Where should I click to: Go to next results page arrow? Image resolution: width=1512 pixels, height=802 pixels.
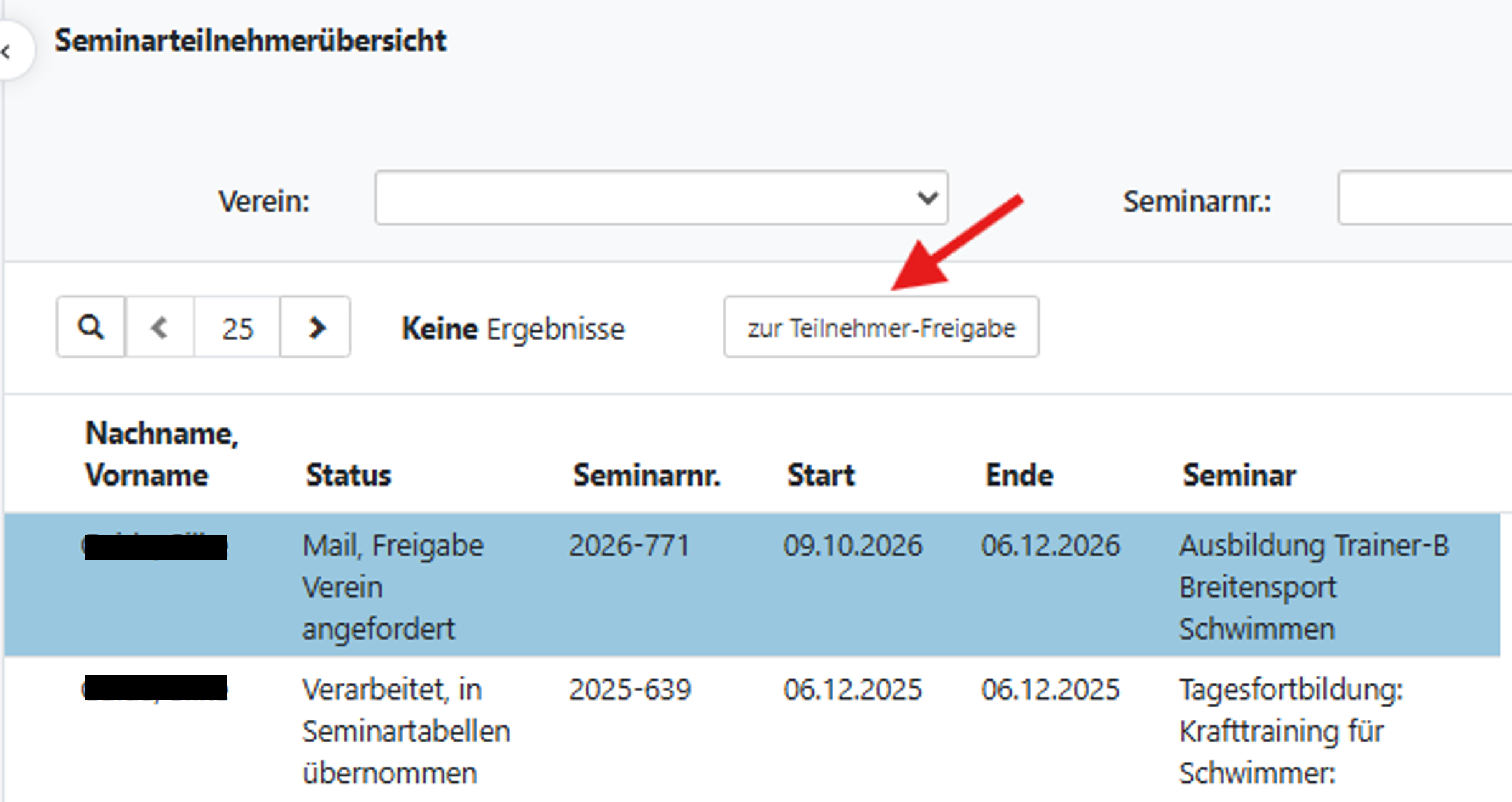point(316,327)
